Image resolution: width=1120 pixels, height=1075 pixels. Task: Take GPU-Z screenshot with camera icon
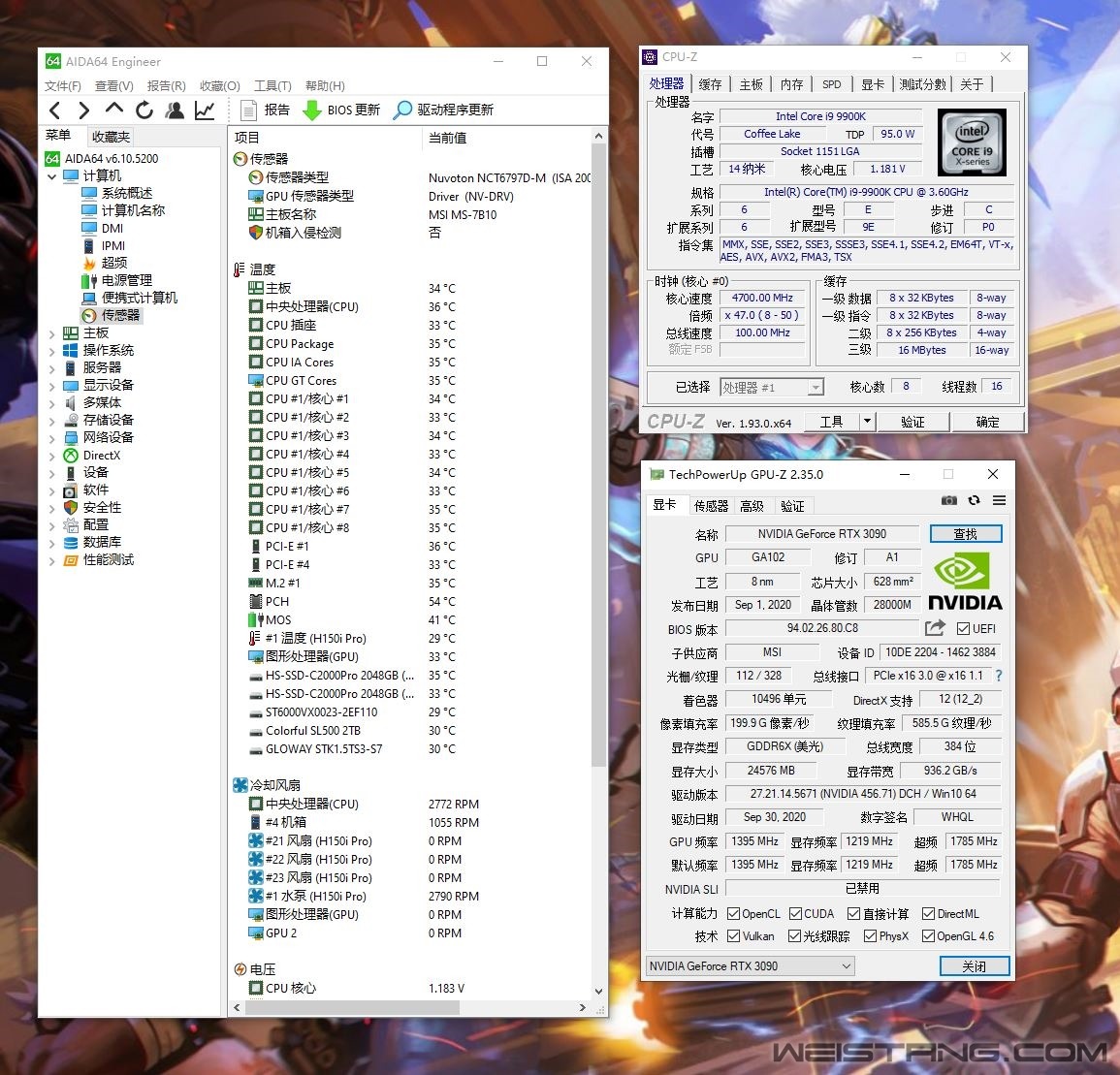pos(948,500)
